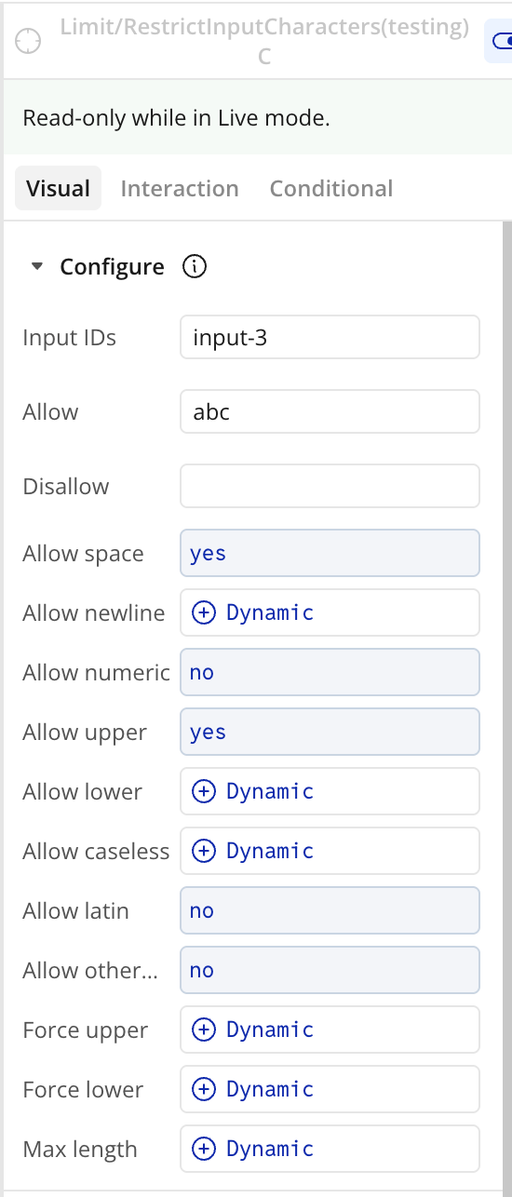
Task: Click the Input IDs field containing input-3
Action: pos(330,337)
